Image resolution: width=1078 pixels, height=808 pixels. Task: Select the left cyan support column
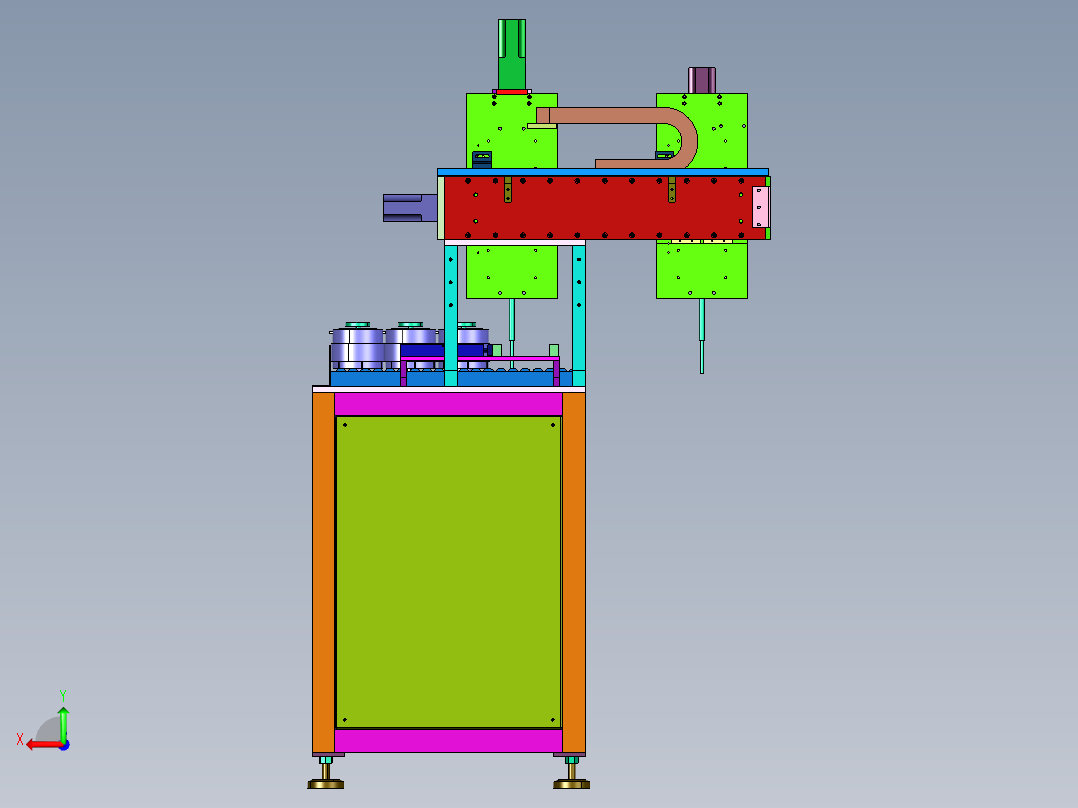(x=451, y=316)
